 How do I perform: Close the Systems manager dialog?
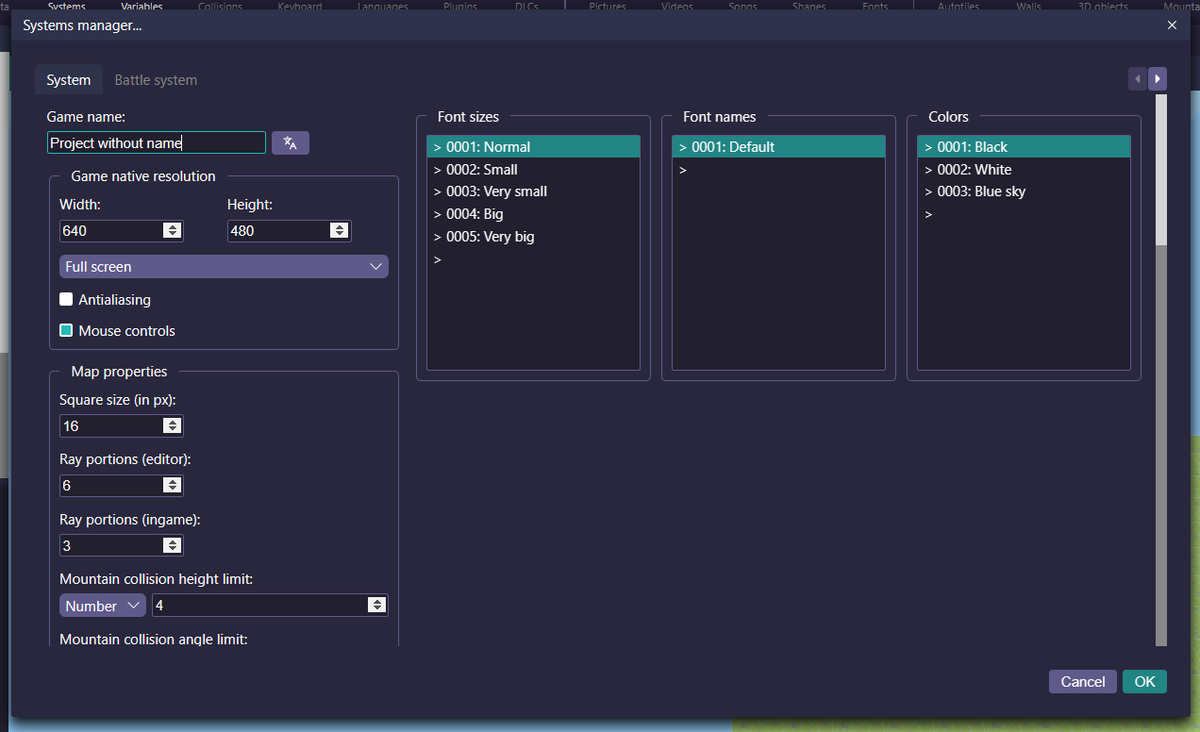point(1172,25)
